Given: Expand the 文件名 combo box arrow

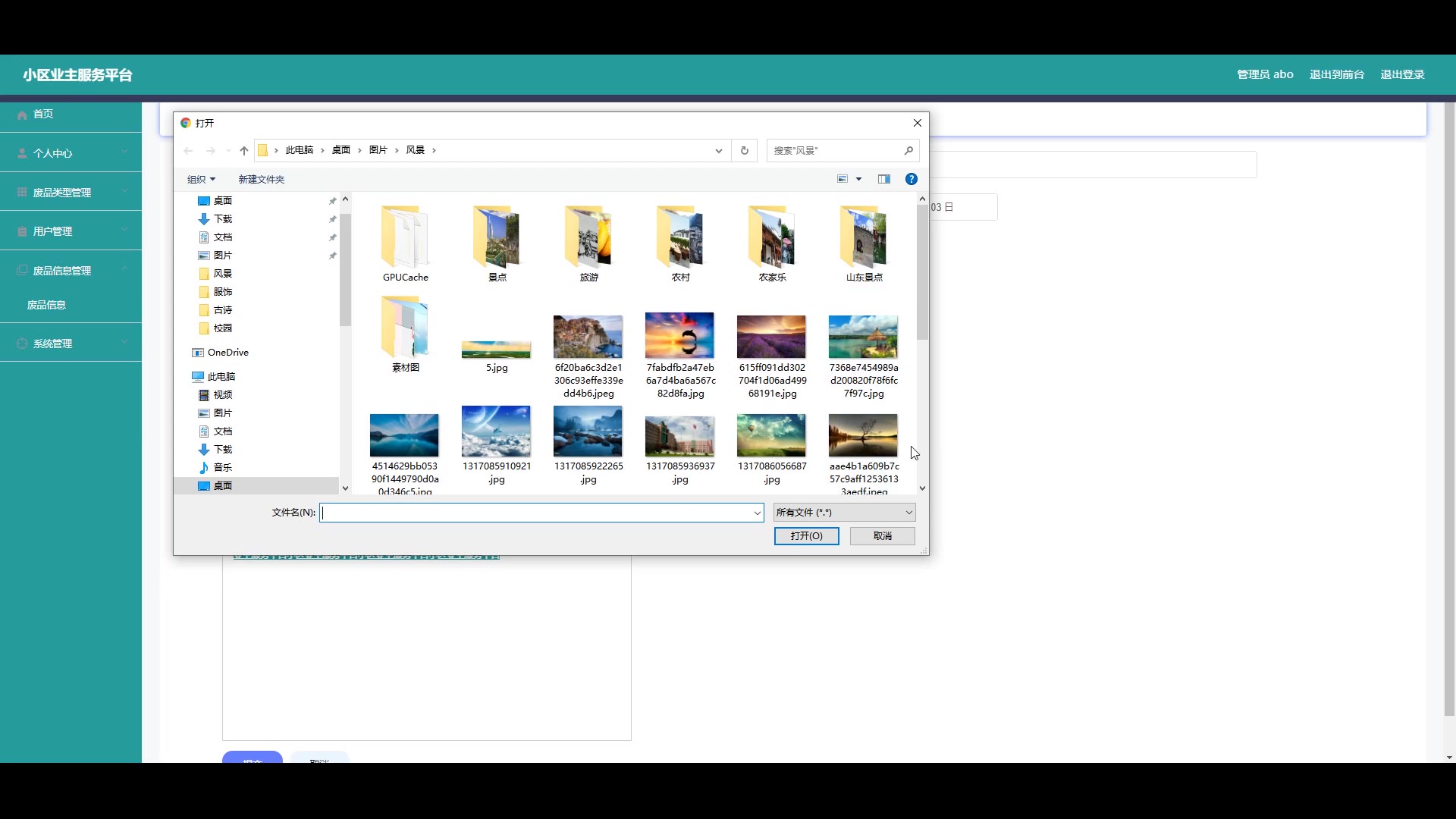Looking at the screenshot, I should (757, 513).
